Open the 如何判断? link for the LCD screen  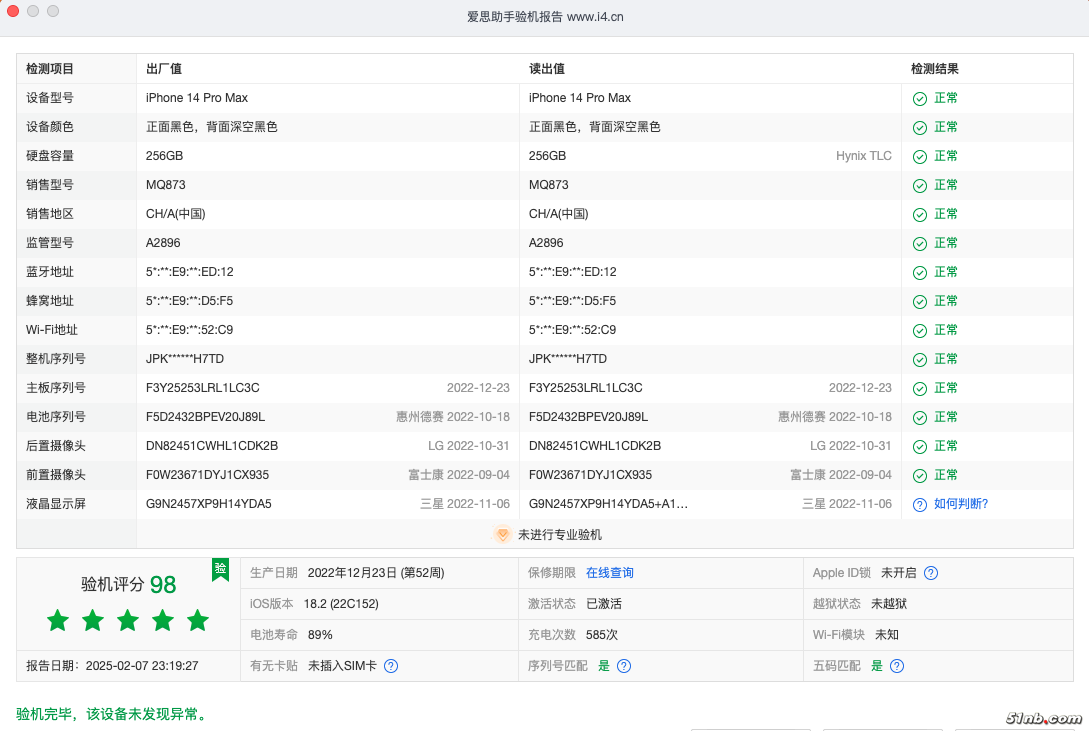click(960, 504)
